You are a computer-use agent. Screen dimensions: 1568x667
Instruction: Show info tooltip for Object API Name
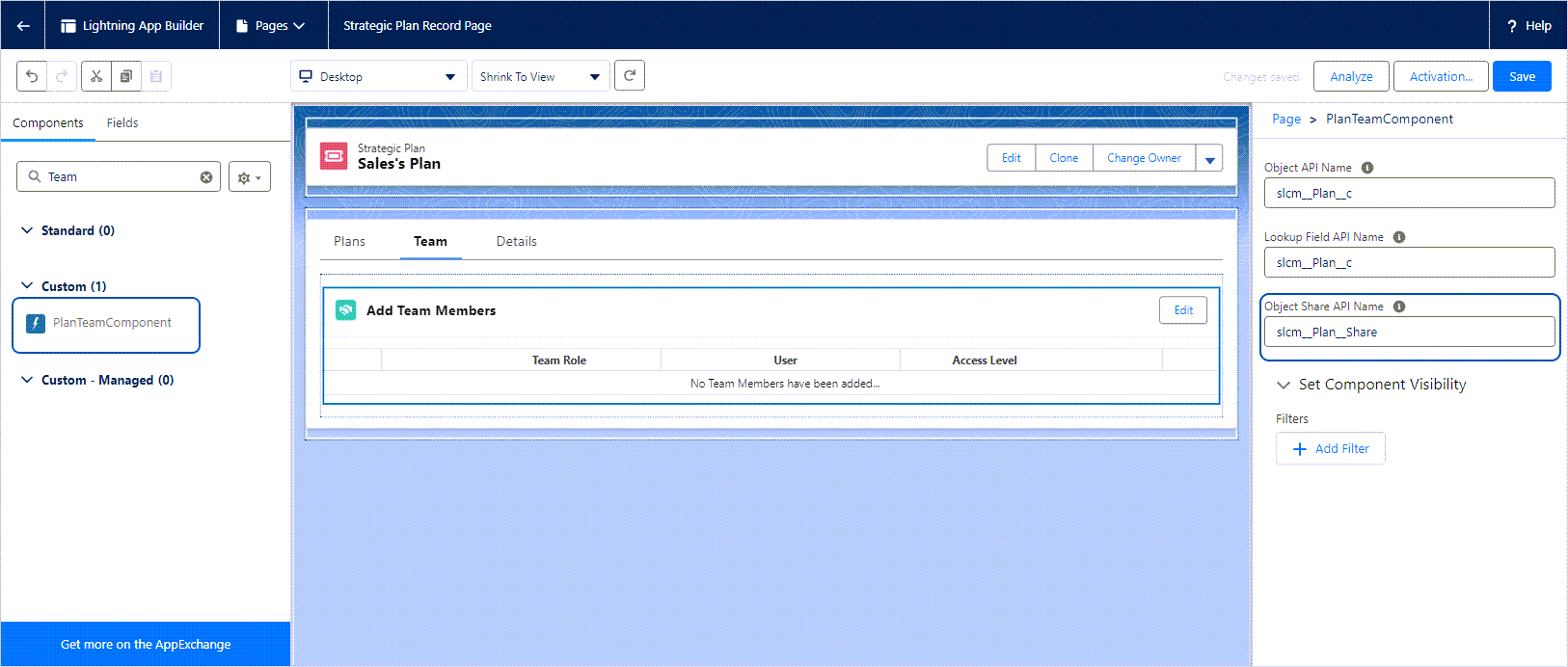(1367, 168)
